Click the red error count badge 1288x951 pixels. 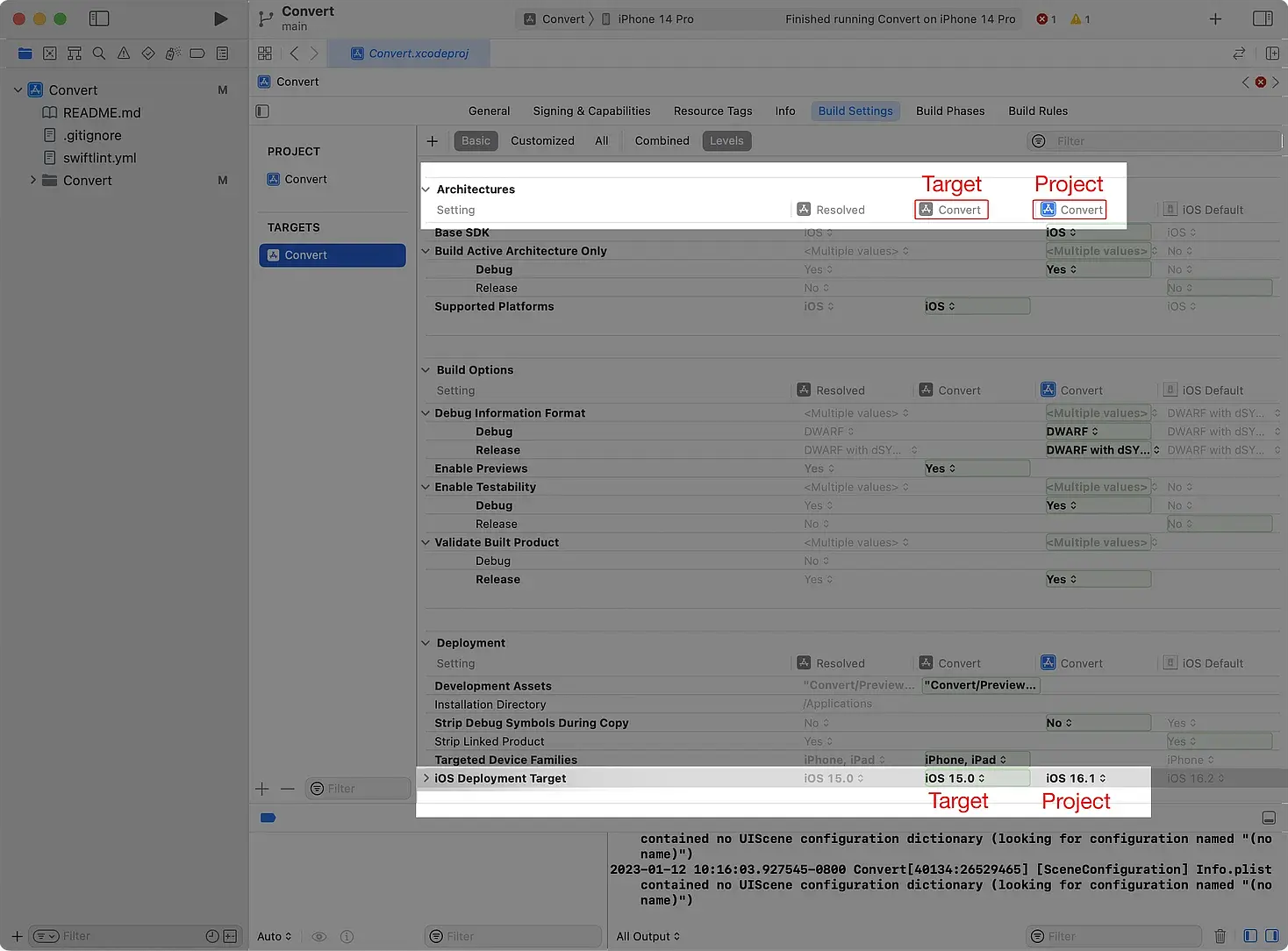(1046, 19)
